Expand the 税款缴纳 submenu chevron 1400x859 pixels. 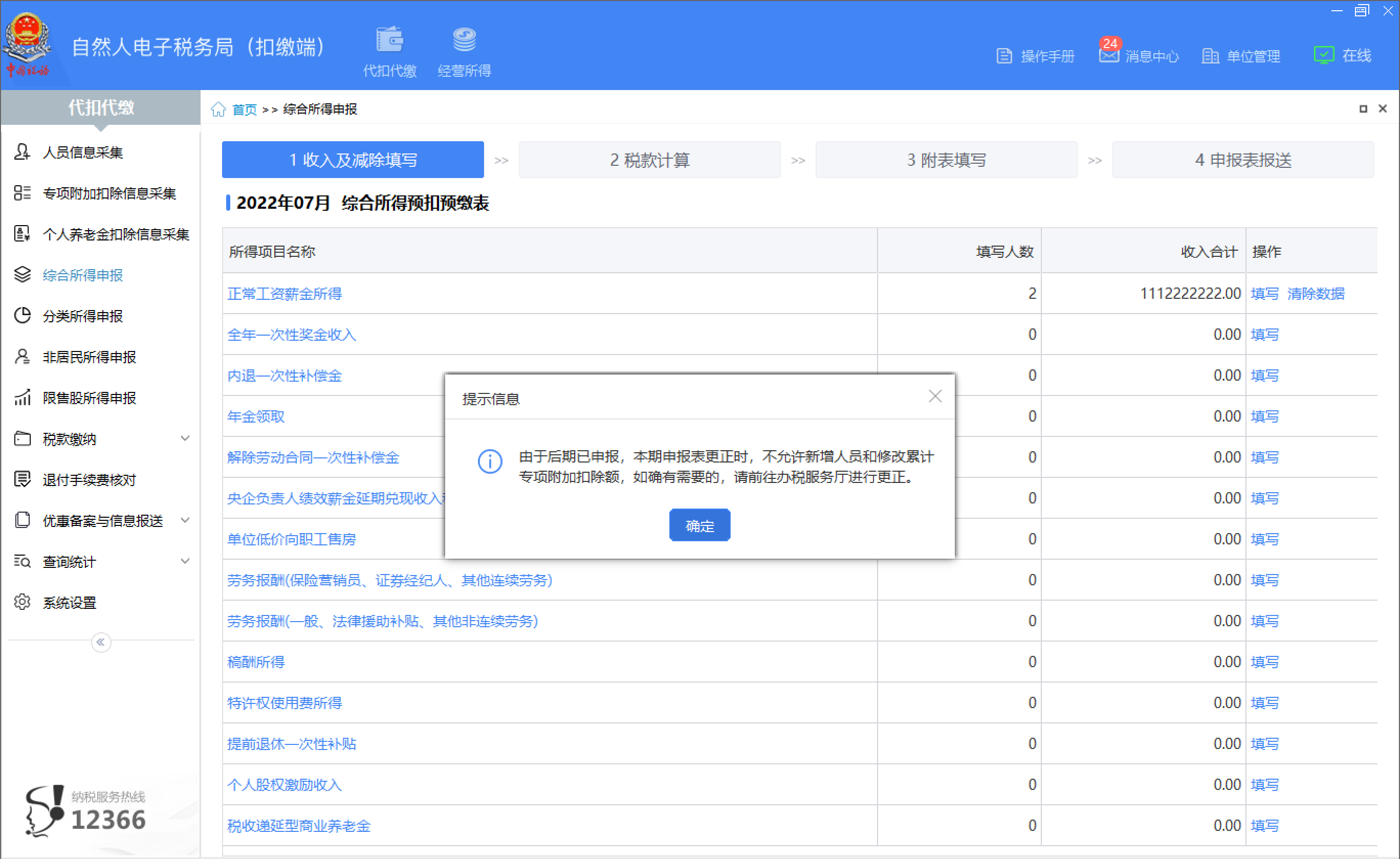click(185, 438)
